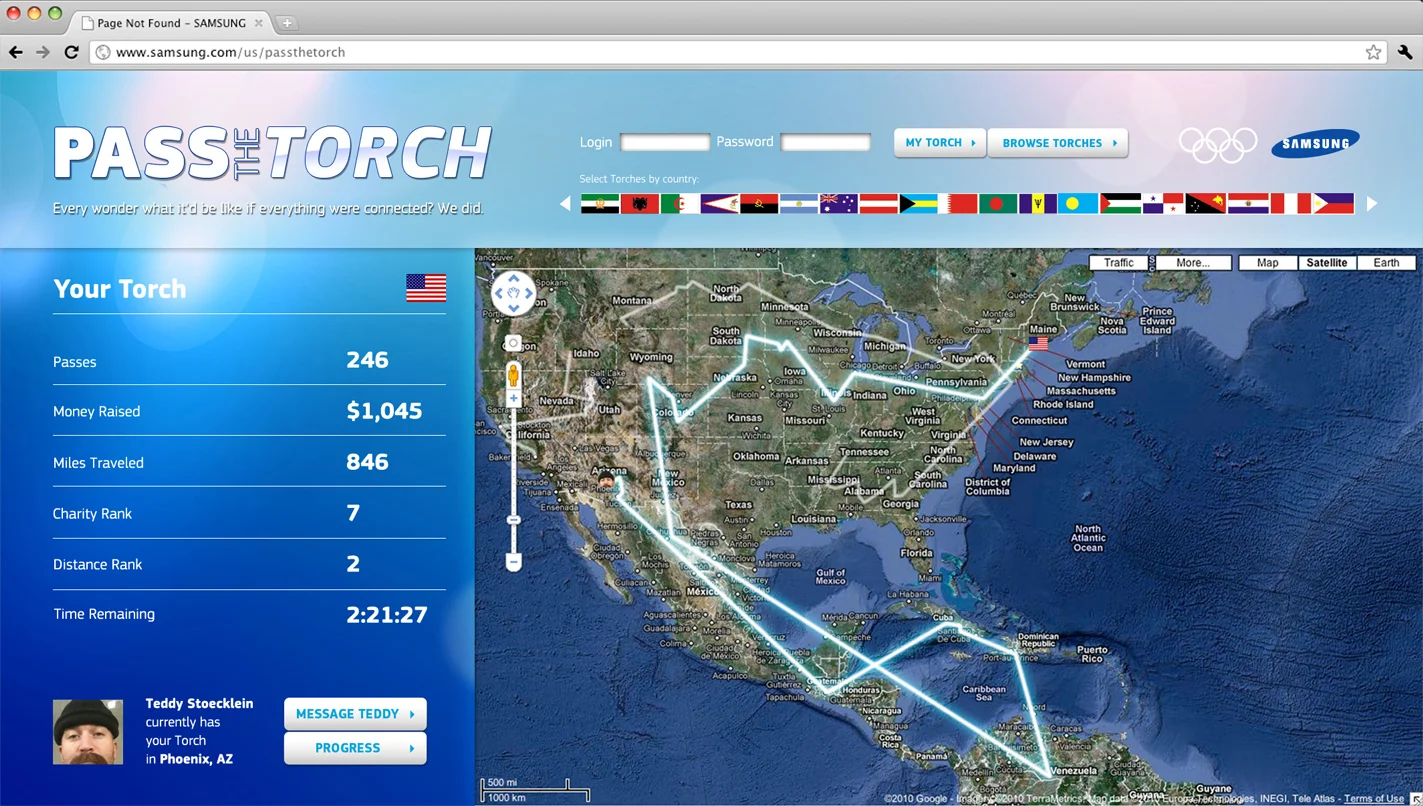Screen dimensions: 1423x806
Task: Pan the map down with the arrow control
Action: coord(513,308)
